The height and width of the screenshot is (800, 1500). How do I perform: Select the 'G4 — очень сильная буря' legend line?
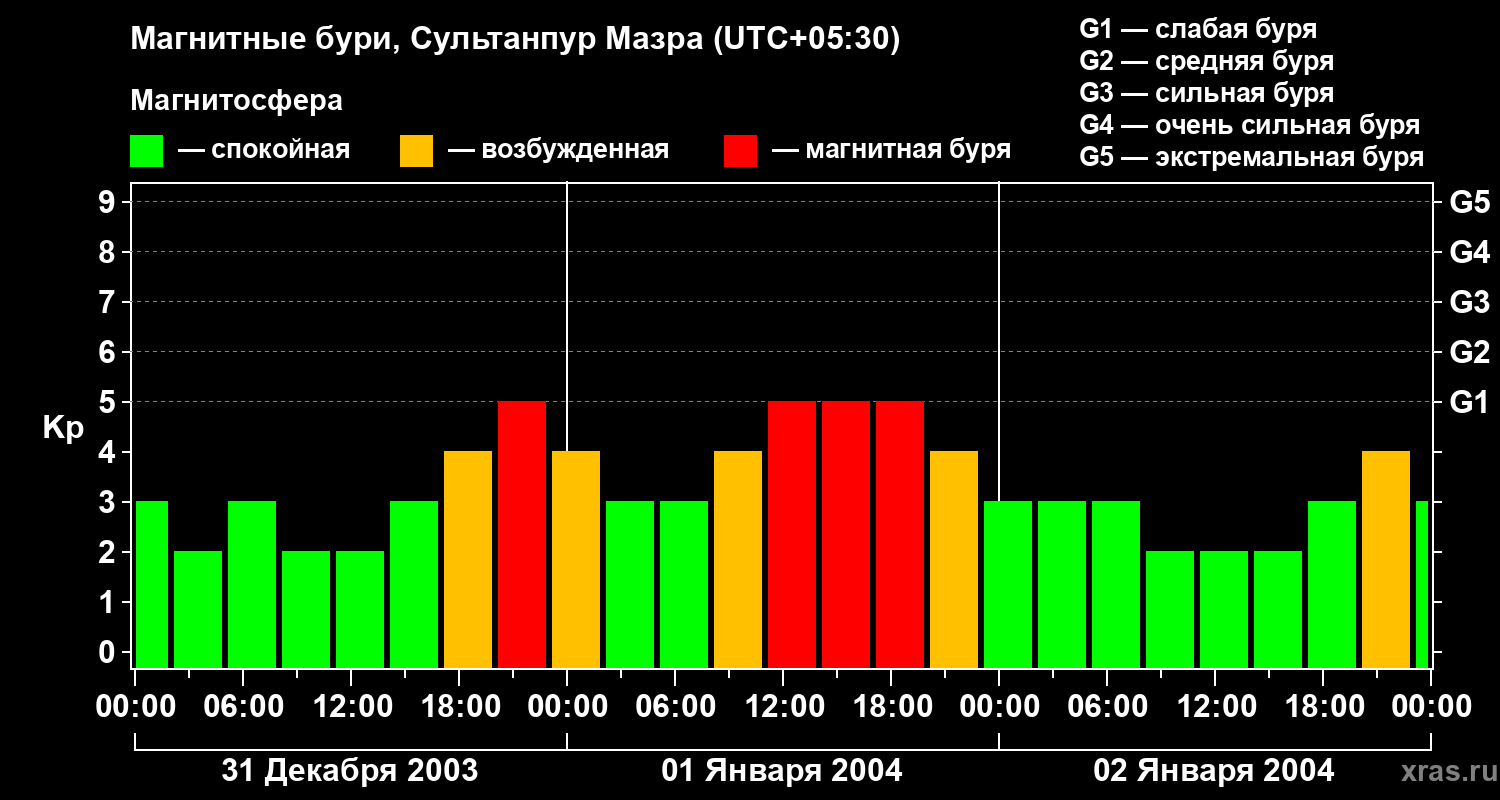tap(1249, 125)
